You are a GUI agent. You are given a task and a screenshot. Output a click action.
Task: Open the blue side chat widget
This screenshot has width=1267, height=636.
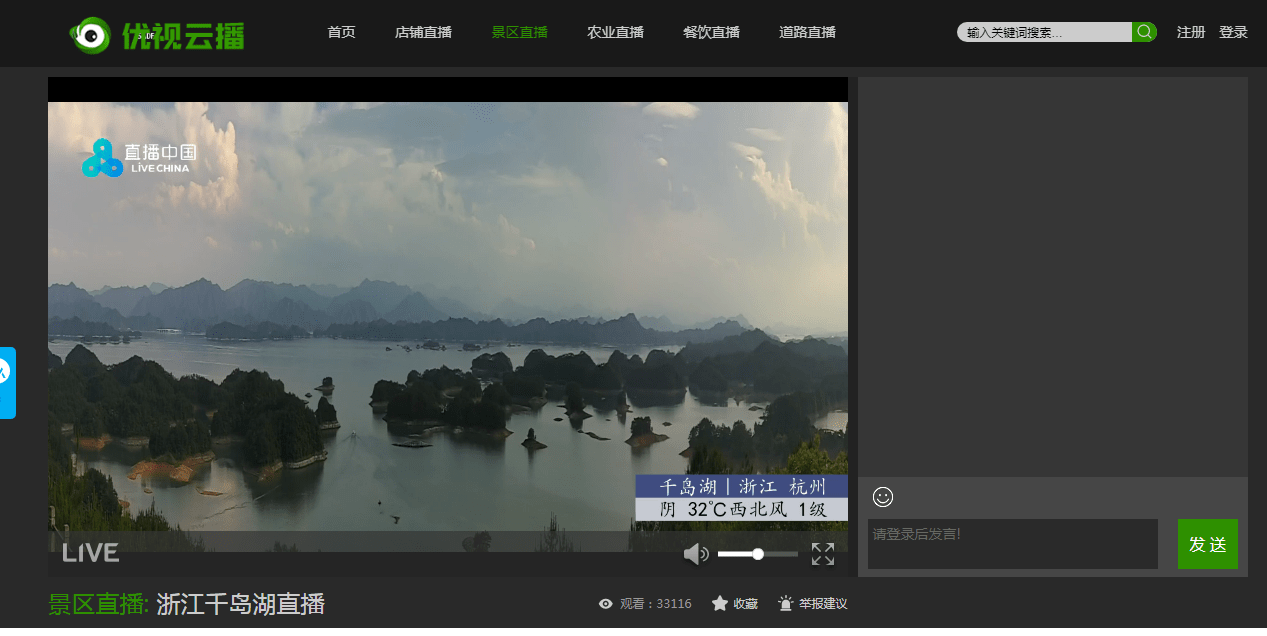[x=7, y=382]
